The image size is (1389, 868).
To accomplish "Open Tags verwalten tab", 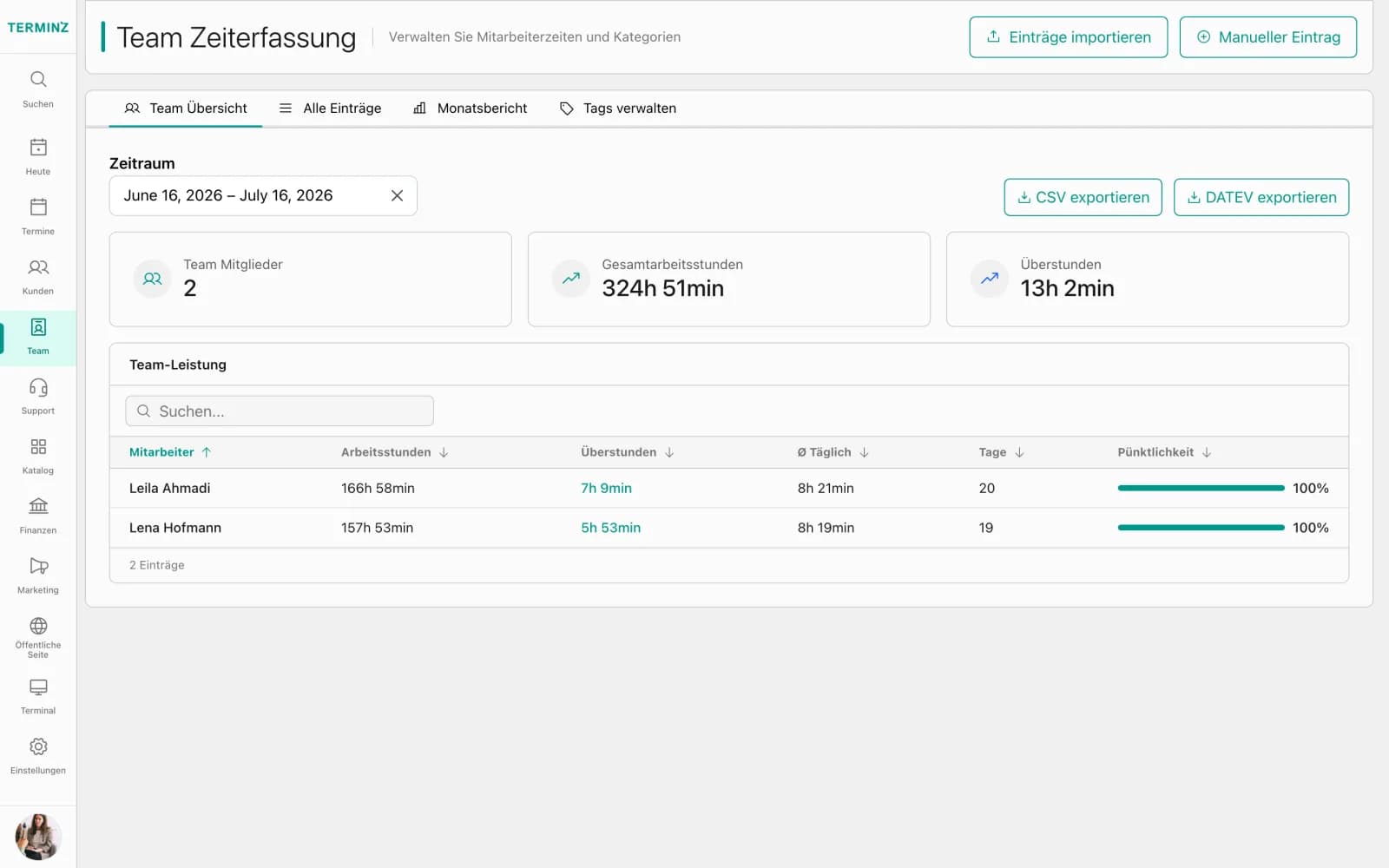I will click(x=618, y=108).
